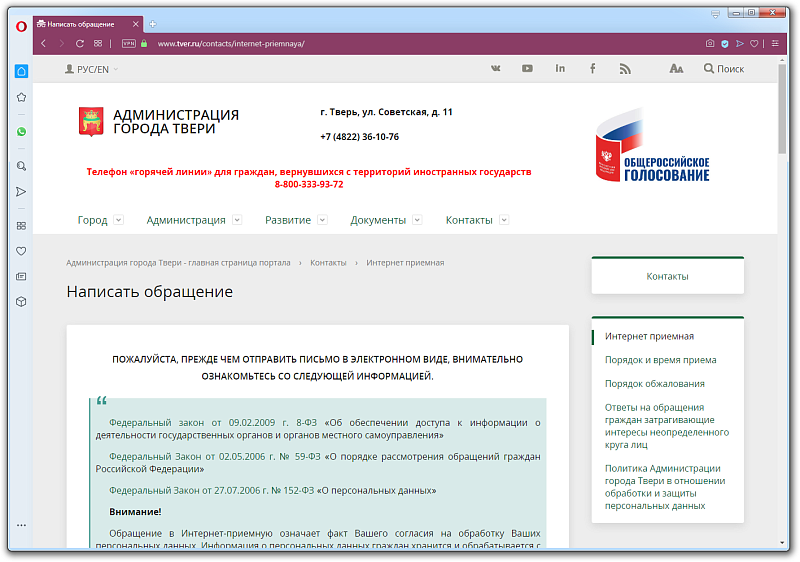This screenshot has height=562, width=800.
Task: Click the 'Администрация города Твери' title
Action: click(x=176, y=121)
